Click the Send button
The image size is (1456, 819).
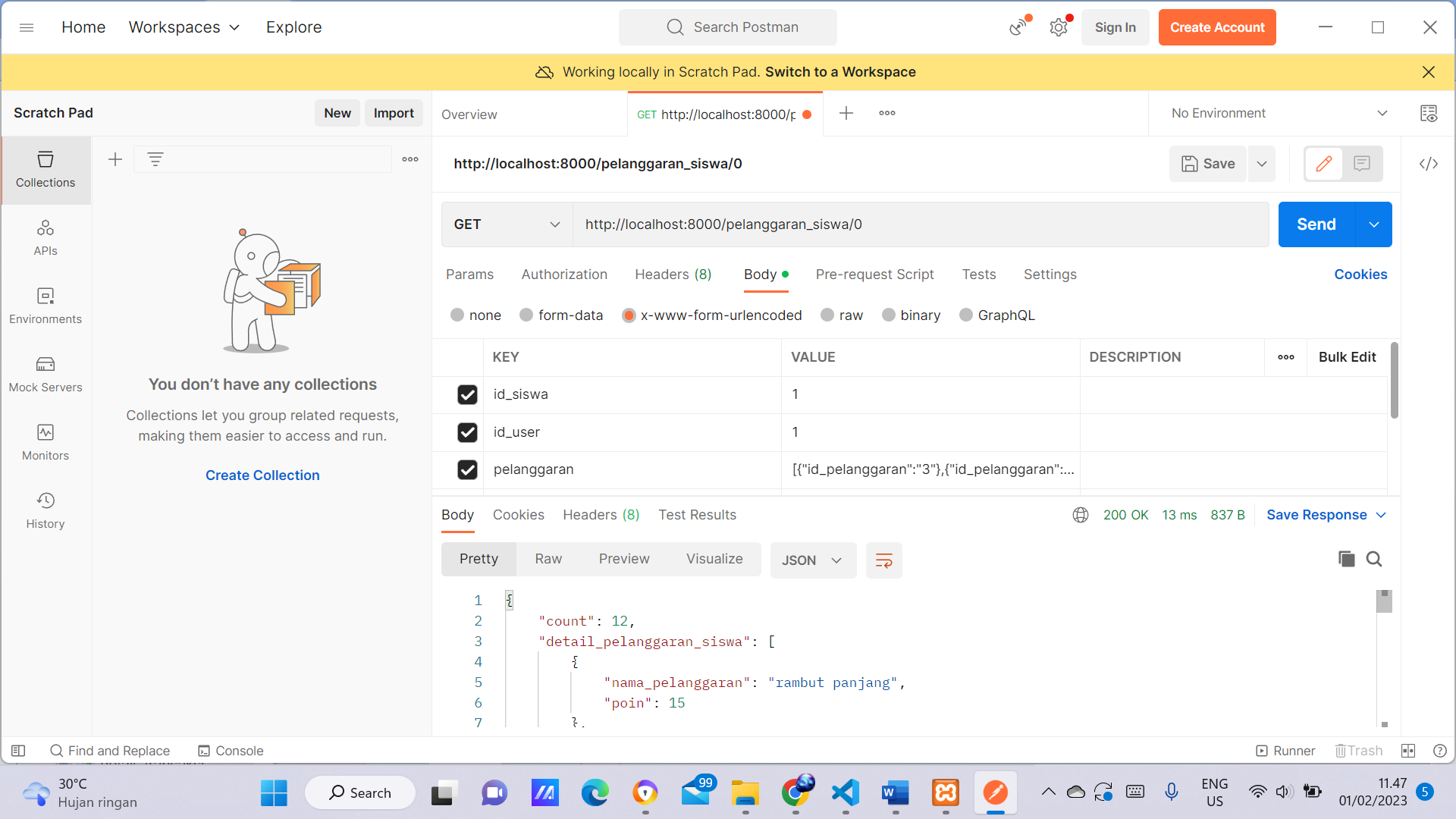coord(1316,224)
